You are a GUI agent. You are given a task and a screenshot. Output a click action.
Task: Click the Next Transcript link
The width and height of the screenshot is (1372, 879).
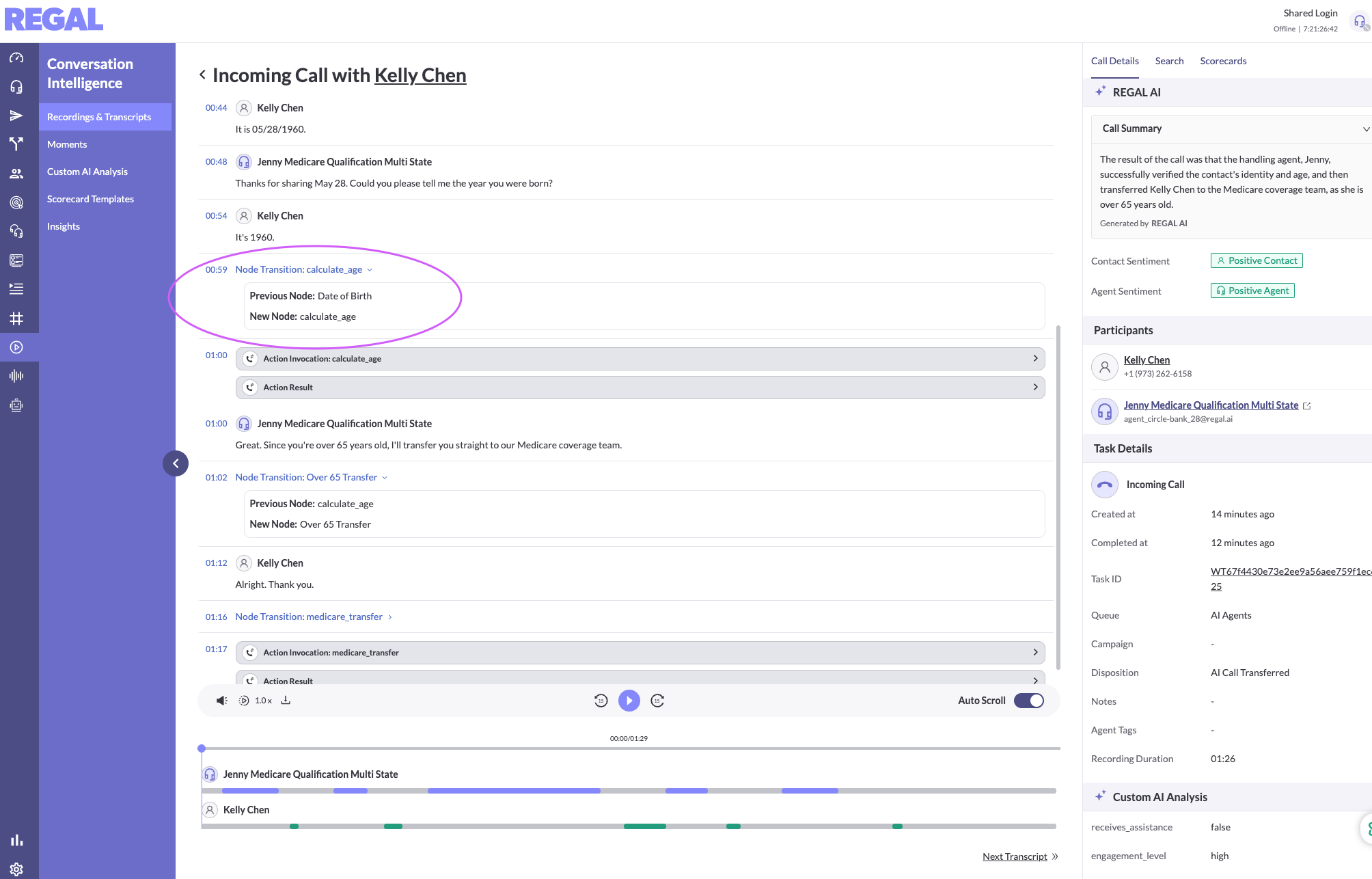point(1015,856)
